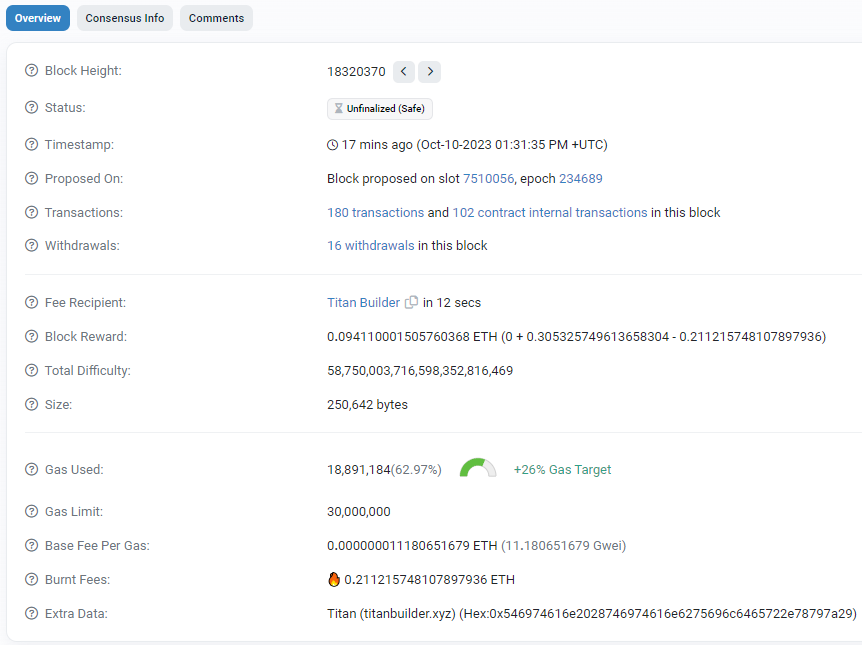
Task: Click the flame icon by Burnt Fees
Action: (x=334, y=579)
